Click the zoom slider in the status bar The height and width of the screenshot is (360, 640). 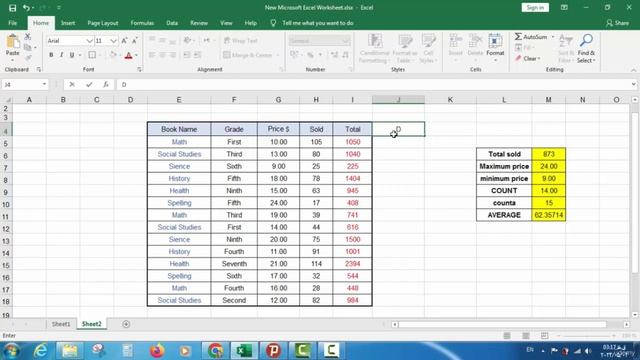[x=587, y=336]
